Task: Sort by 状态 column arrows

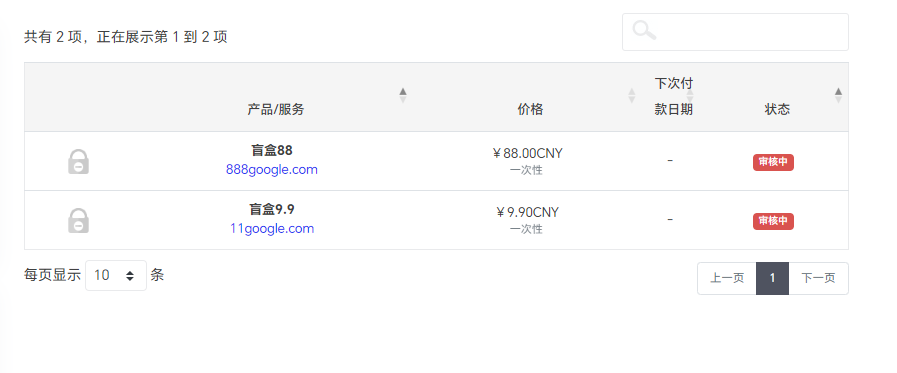Action: (839, 96)
